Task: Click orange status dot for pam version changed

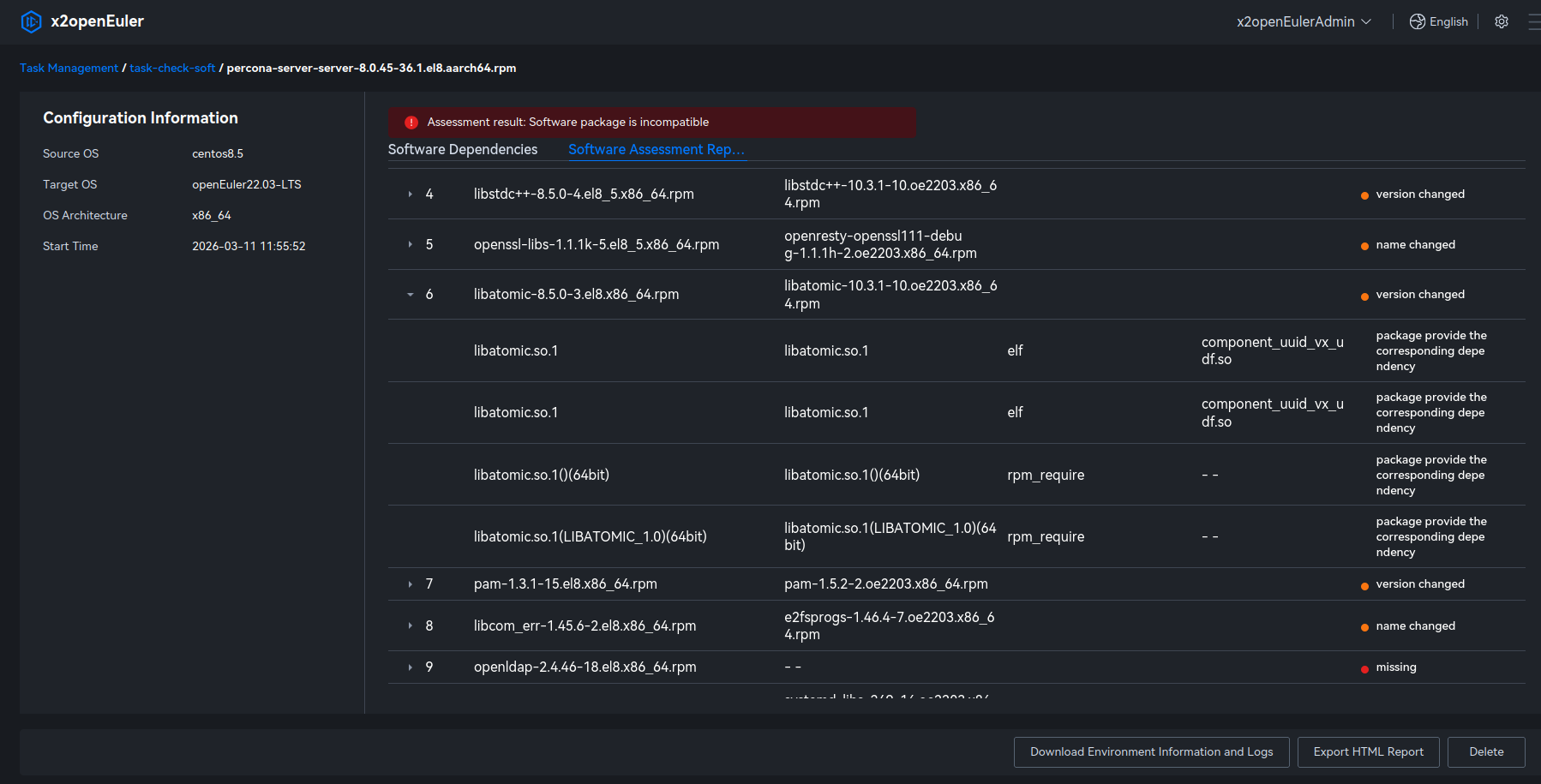Action: (1364, 586)
